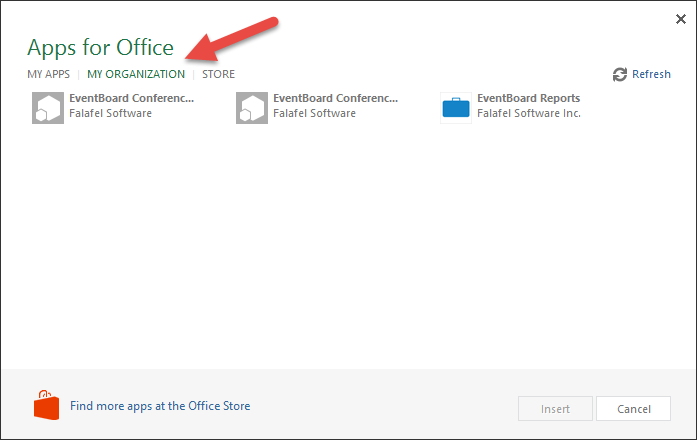Click the Falafel Software Inc. publisher text

529,113
